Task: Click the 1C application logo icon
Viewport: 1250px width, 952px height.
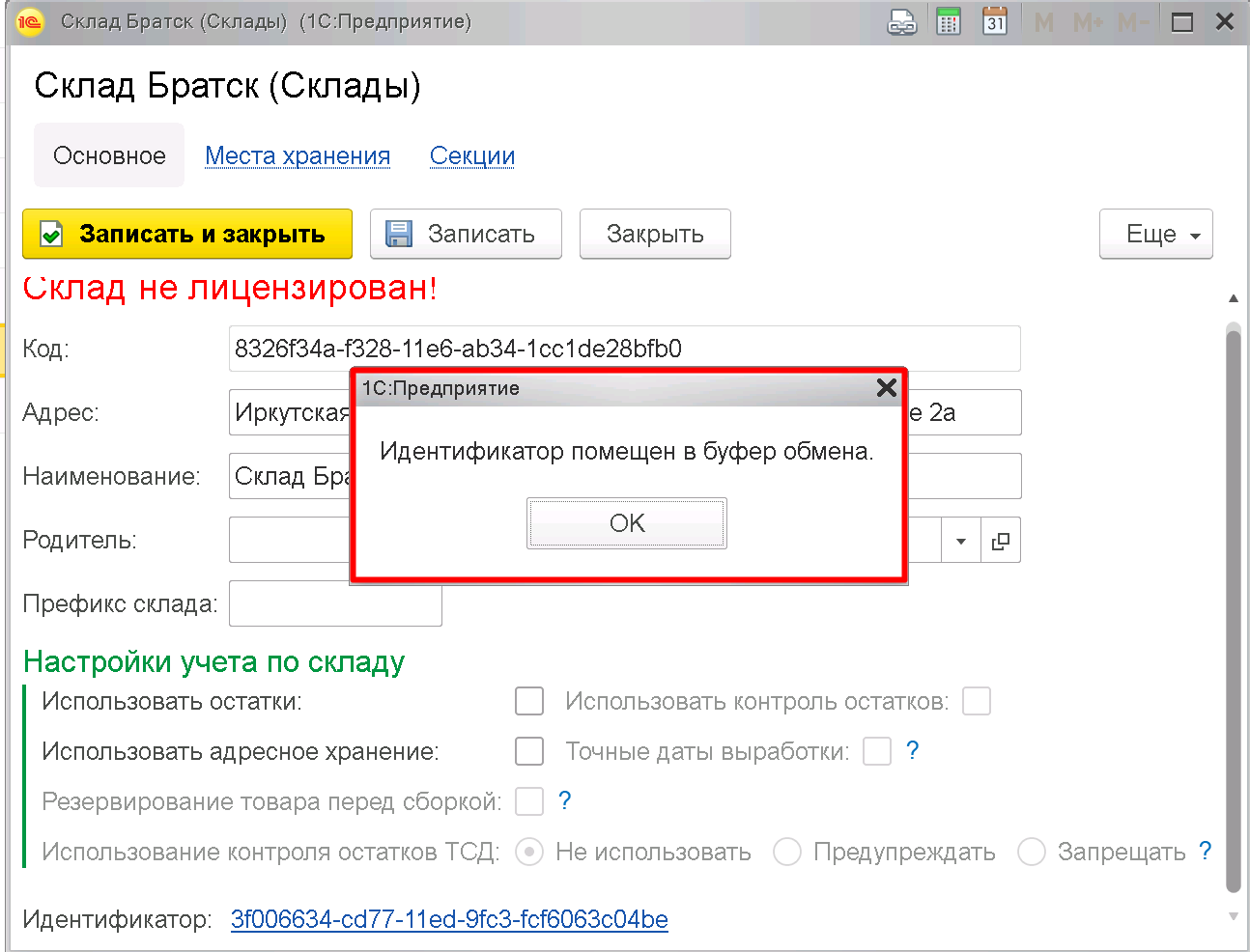Action: coord(30,21)
